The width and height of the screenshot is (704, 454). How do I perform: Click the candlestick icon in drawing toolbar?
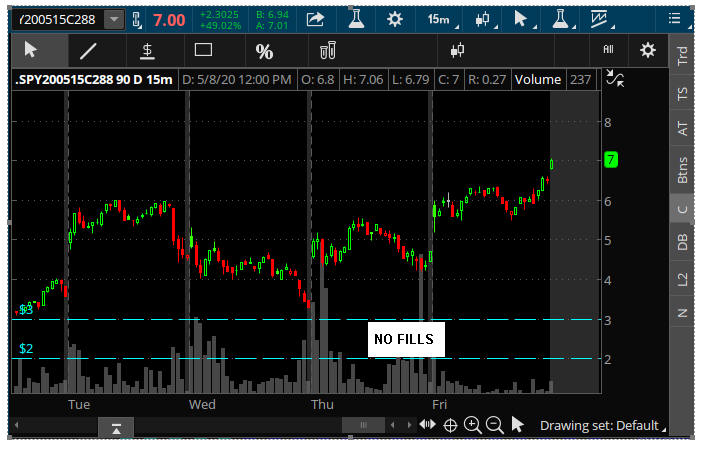click(457, 50)
